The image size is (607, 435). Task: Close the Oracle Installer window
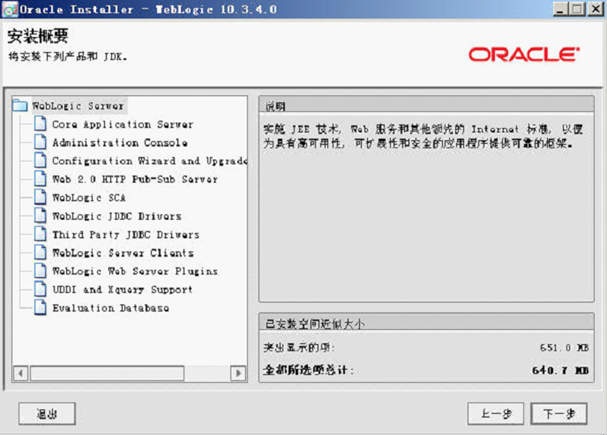[x=595, y=9]
